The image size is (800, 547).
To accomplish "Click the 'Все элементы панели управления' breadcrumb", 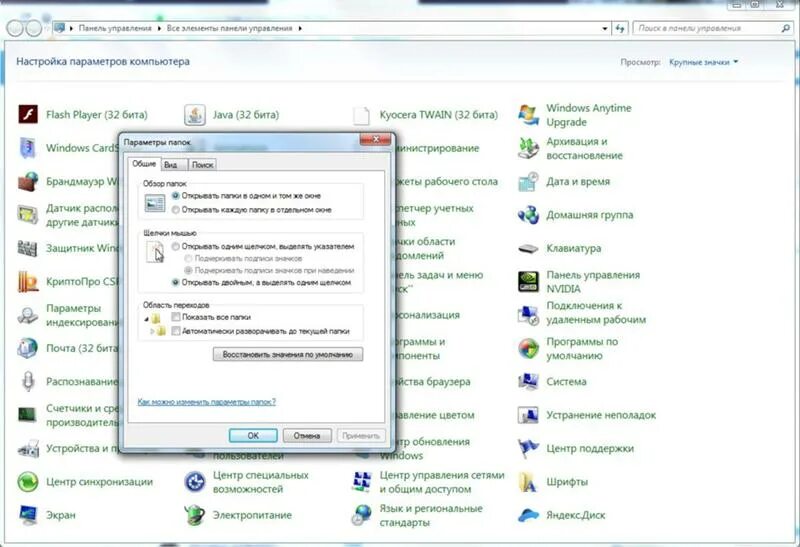I will [x=230, y=29].
